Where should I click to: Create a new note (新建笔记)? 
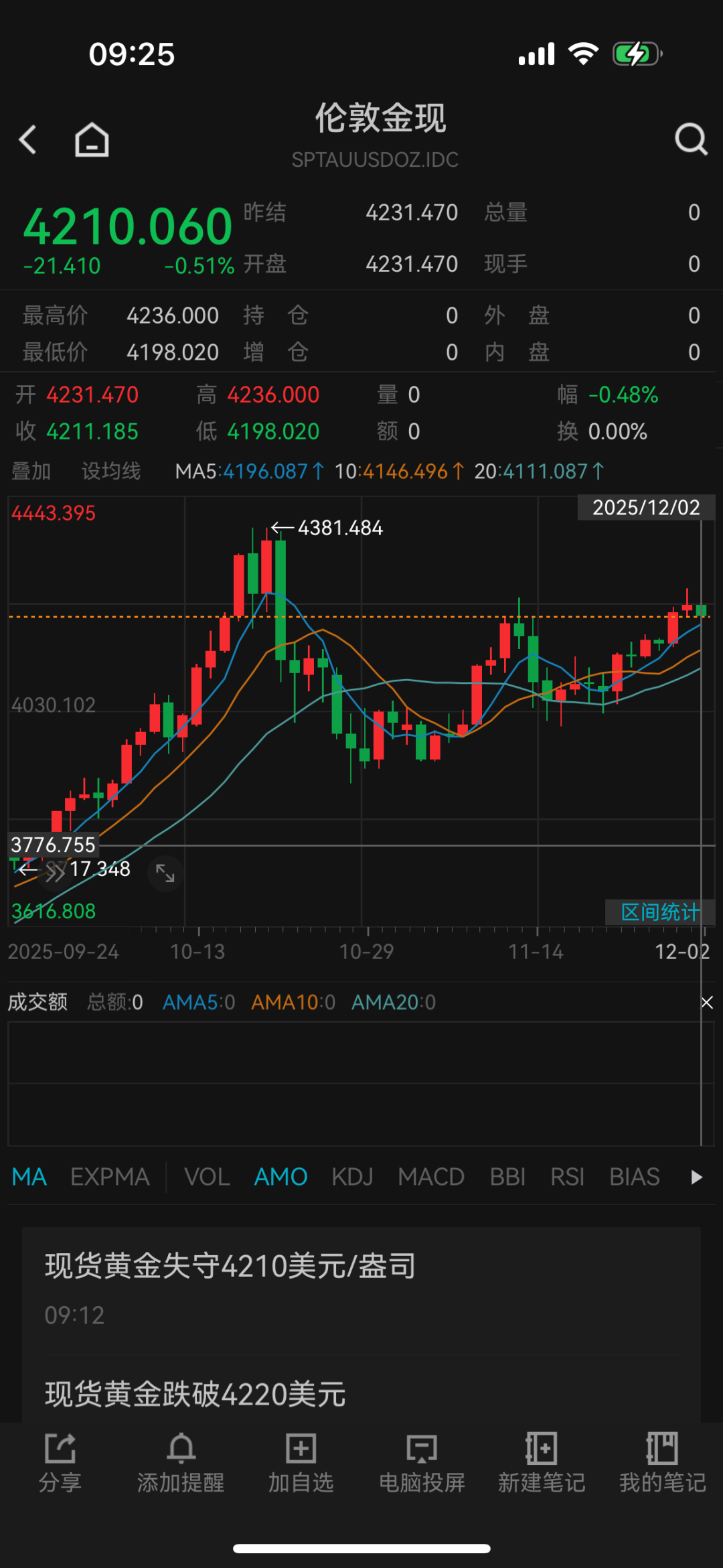(x=542, y=1464)
